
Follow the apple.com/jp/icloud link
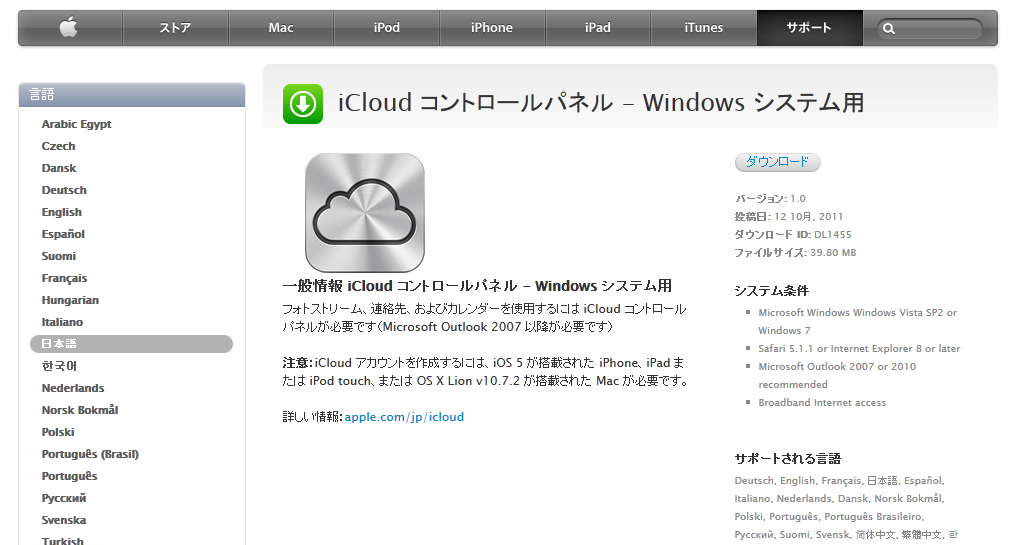pyautogui.click(x=404, y=417)
